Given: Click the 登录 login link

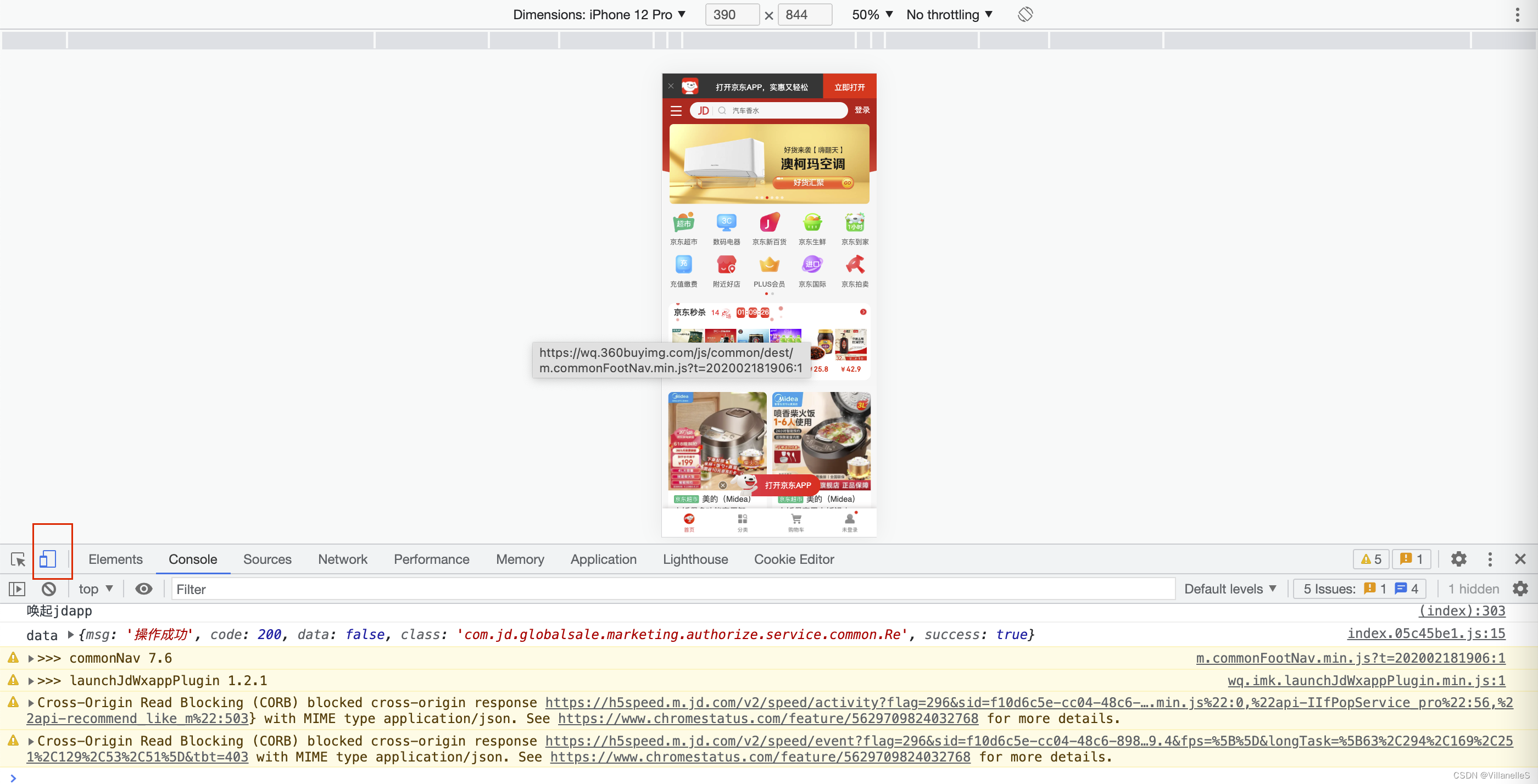Looking at the screenshot, I should (x=861, y=110).
